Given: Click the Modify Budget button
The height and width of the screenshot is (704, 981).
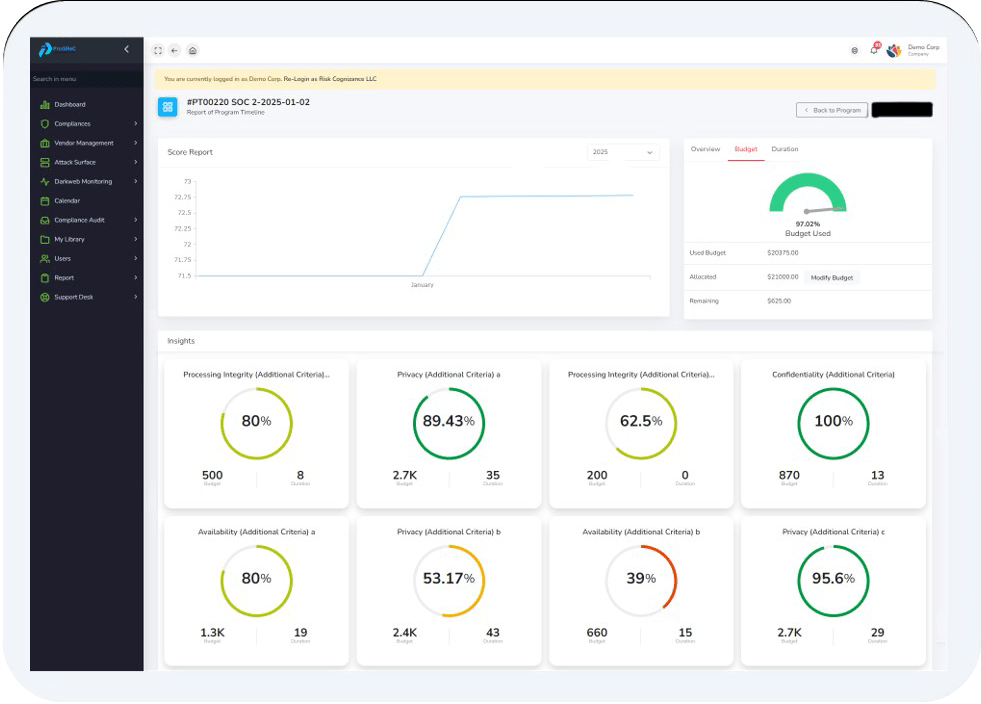Looking at the screenshot, I should pos(831,277).
